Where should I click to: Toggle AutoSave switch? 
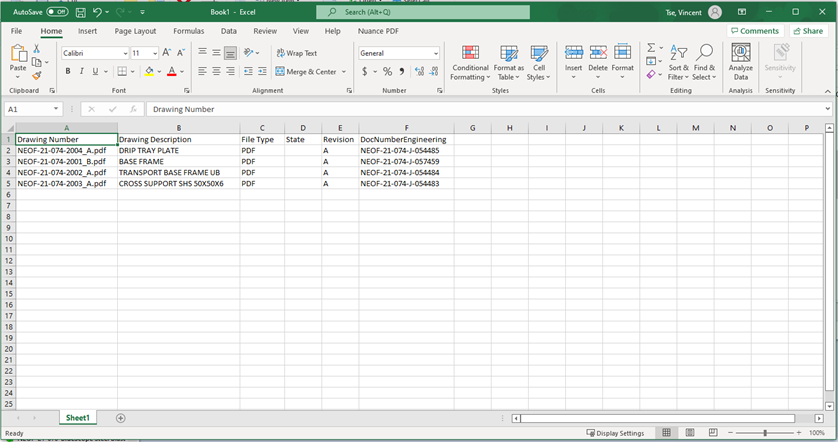coord(57,12)
